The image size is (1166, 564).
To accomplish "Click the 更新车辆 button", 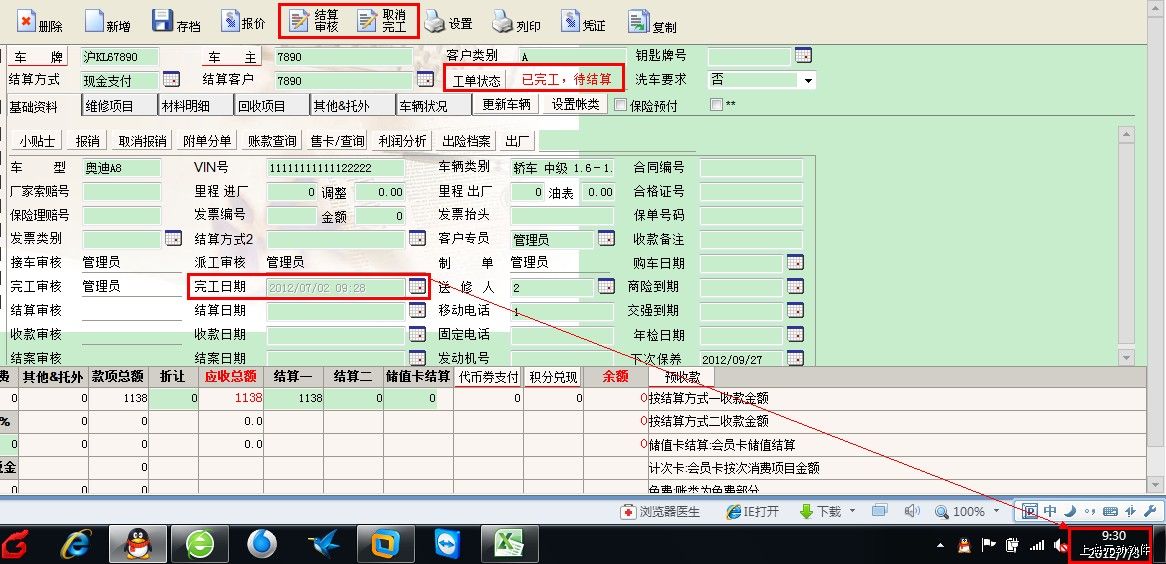I will [507, 105].
